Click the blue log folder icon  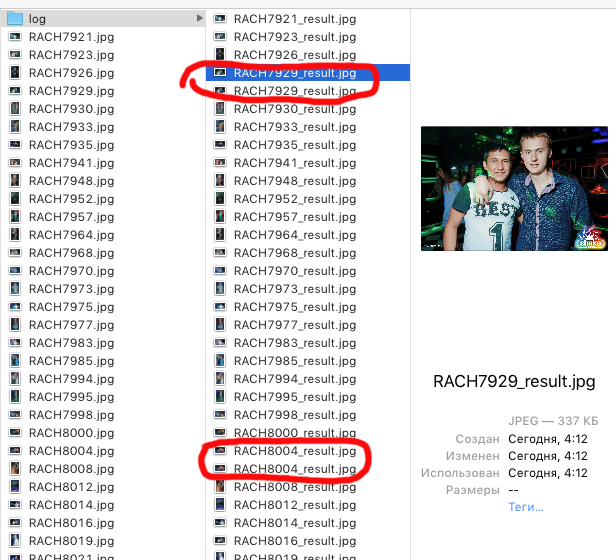click(15, 18)
